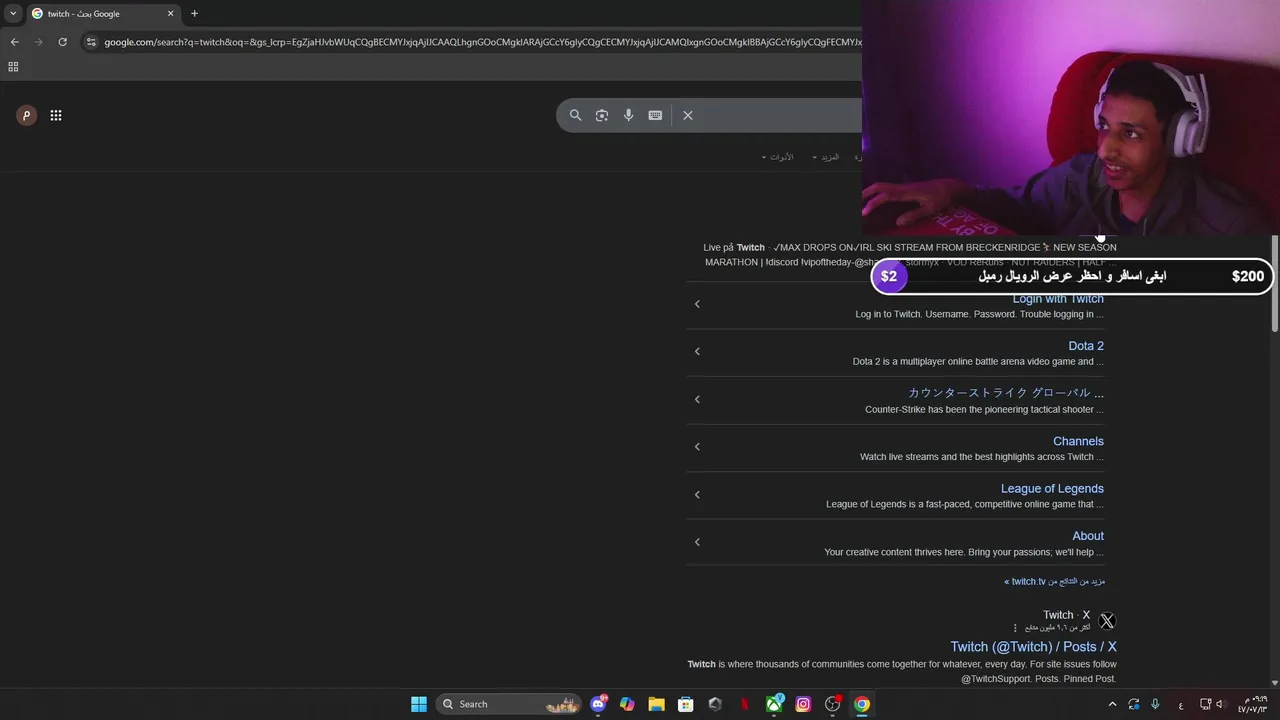Close the twitch Google search tab
Image resolution: width=1280 pixels, height=720 pixels.
170,14
